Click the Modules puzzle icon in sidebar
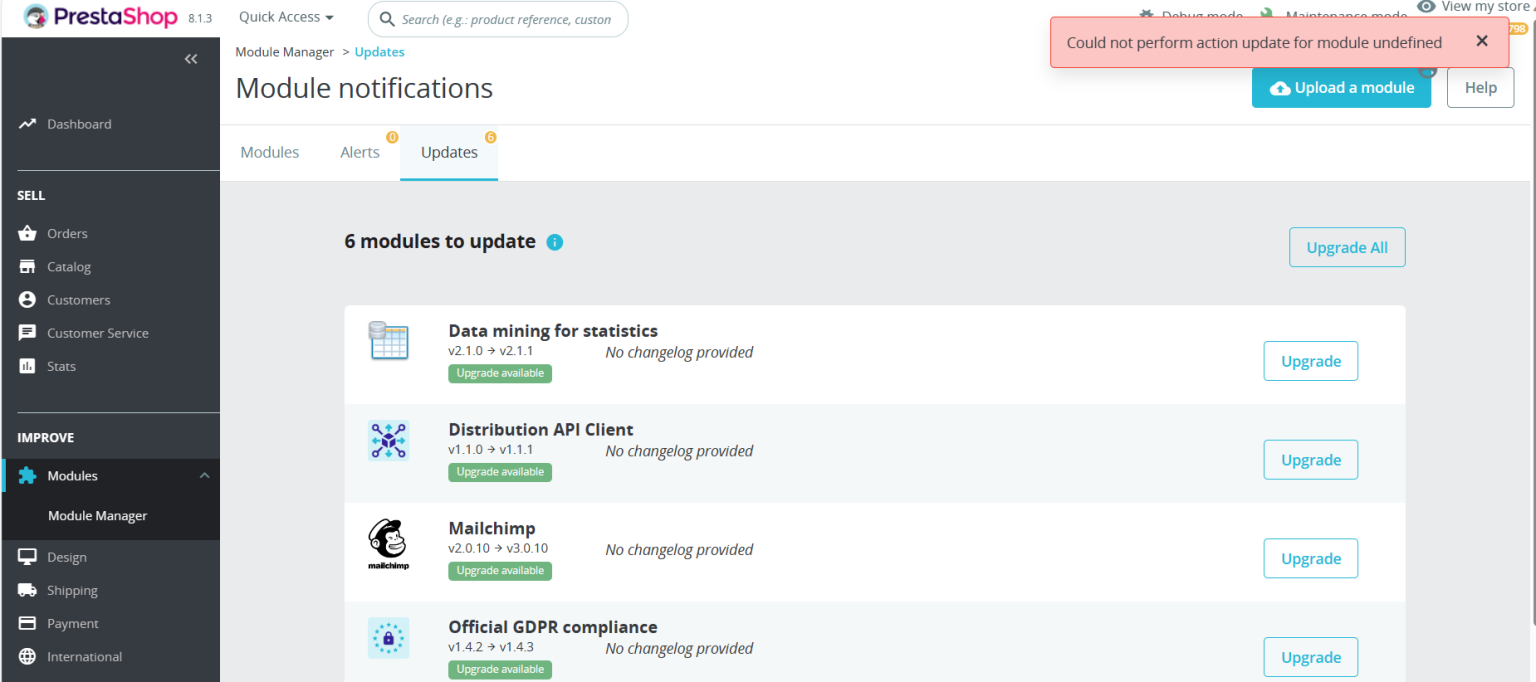The image size is (1536, 682). 28,475
